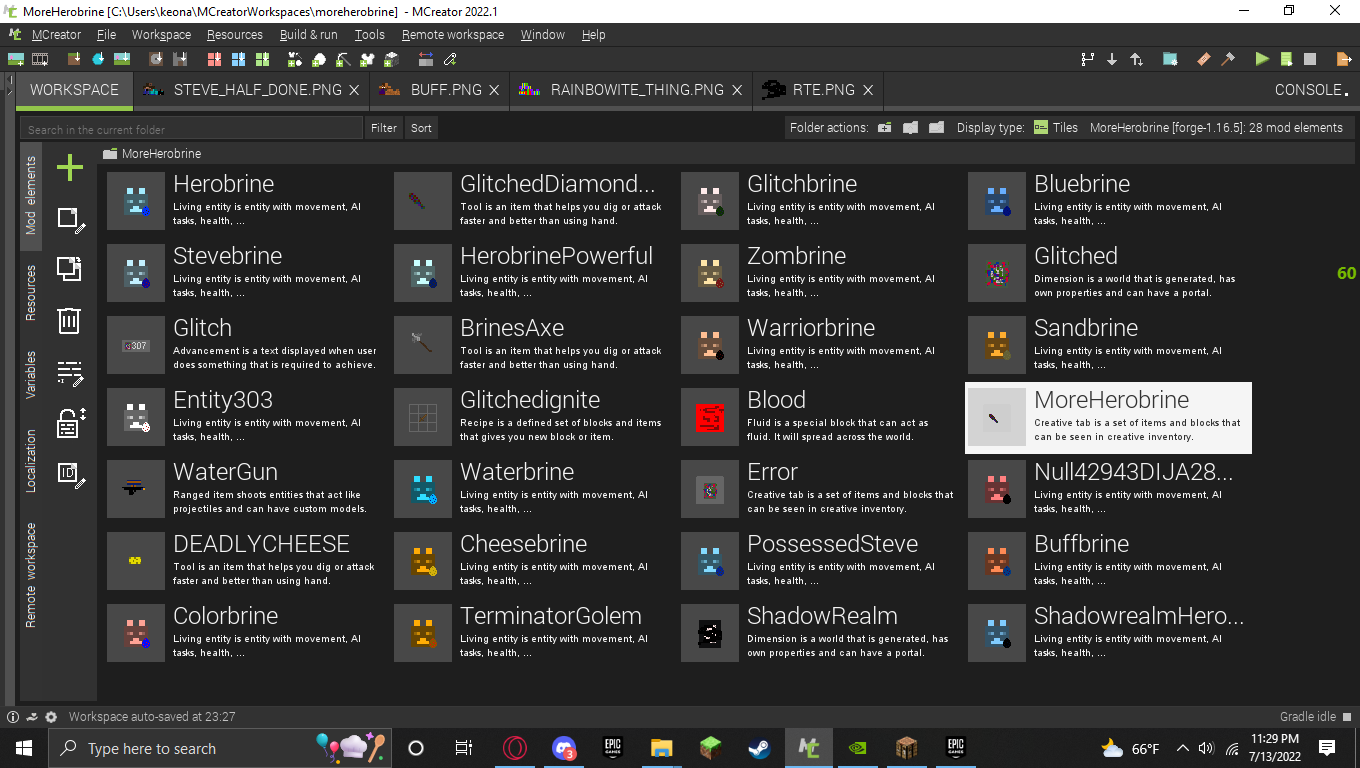Click the hammer build workspace icon
This screenshot has width=1360, height=768.
1228,59
